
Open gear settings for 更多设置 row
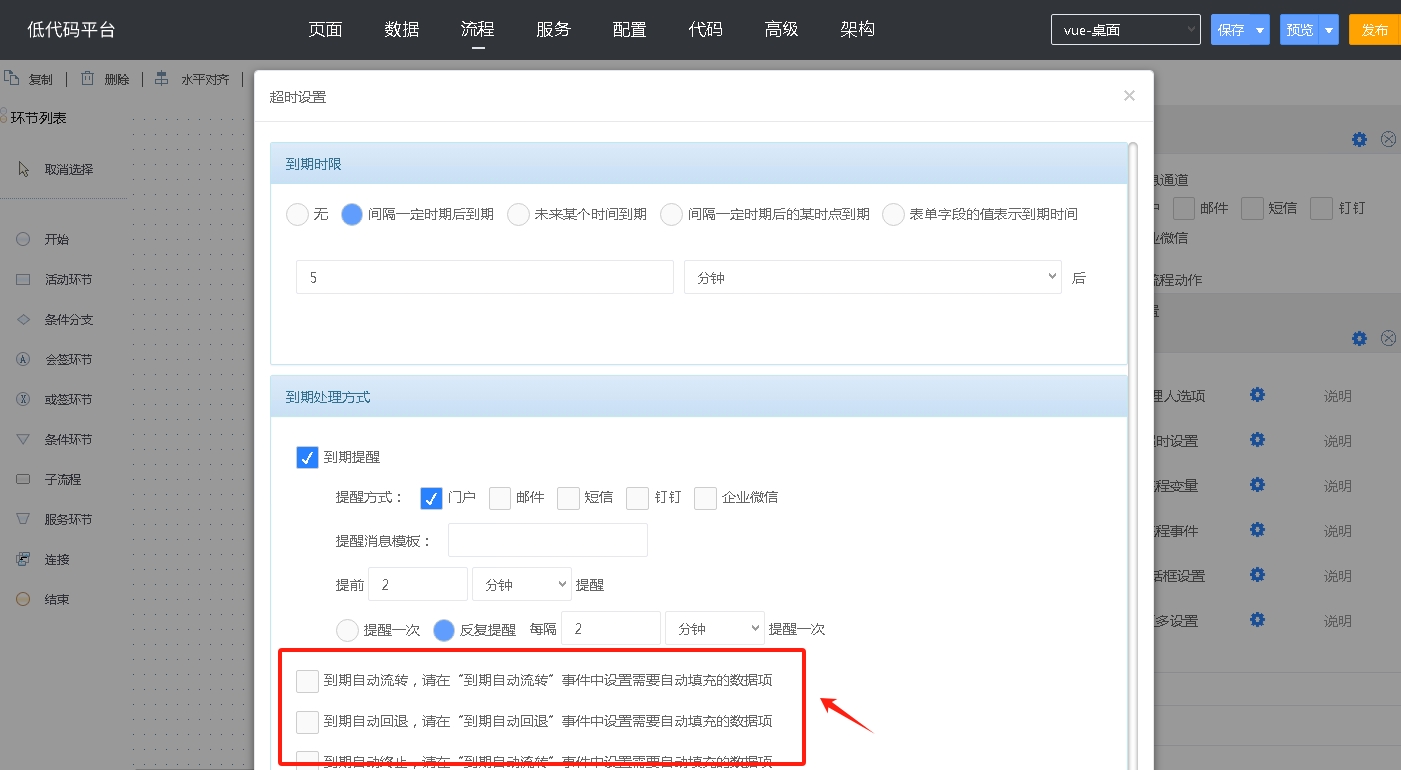pyautogui.click(x=1257, y=620)
